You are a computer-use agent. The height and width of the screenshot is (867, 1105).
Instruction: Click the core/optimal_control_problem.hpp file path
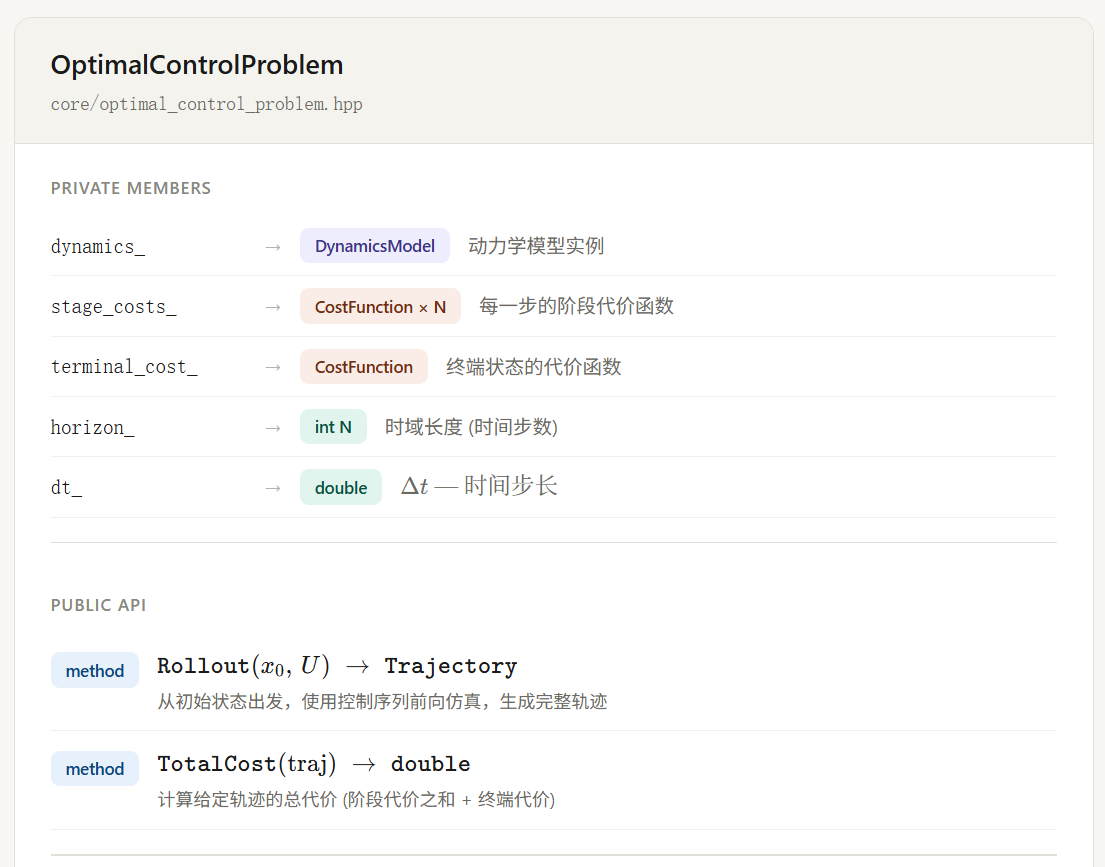pyautogui.click(x=206, y=104)
